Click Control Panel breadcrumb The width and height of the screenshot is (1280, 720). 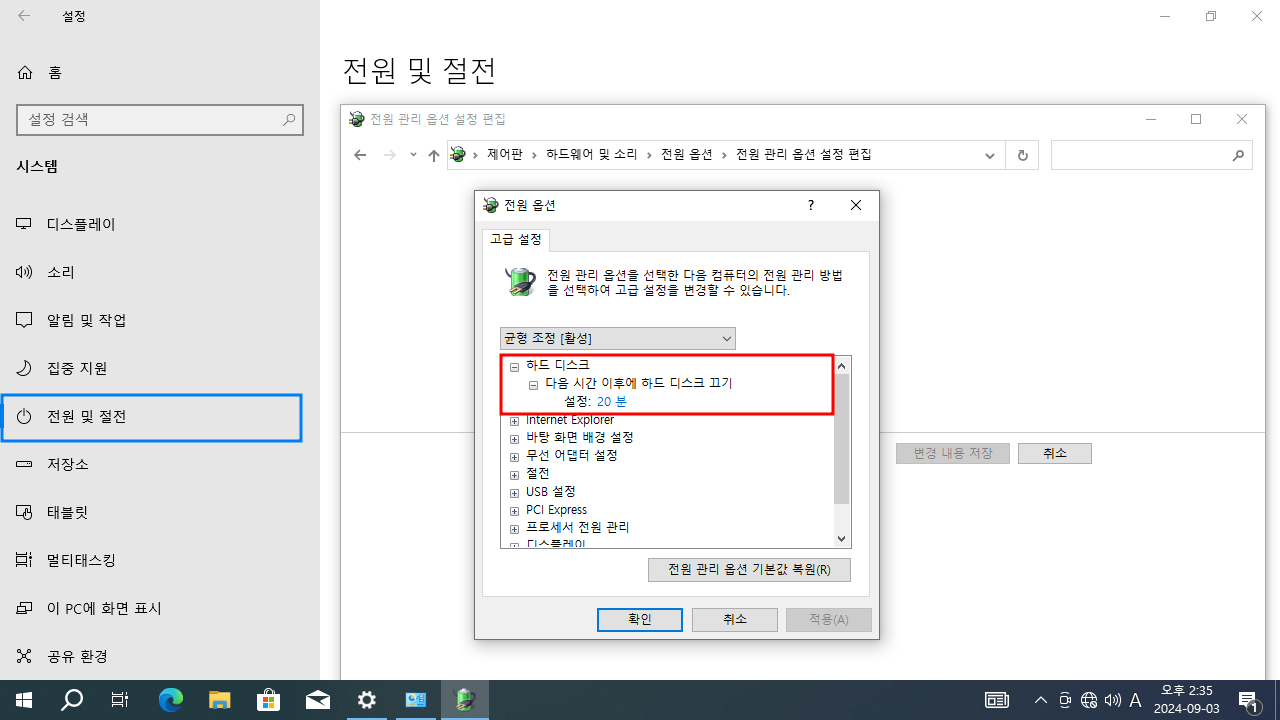pyautogui.click(x=505, y=155)
